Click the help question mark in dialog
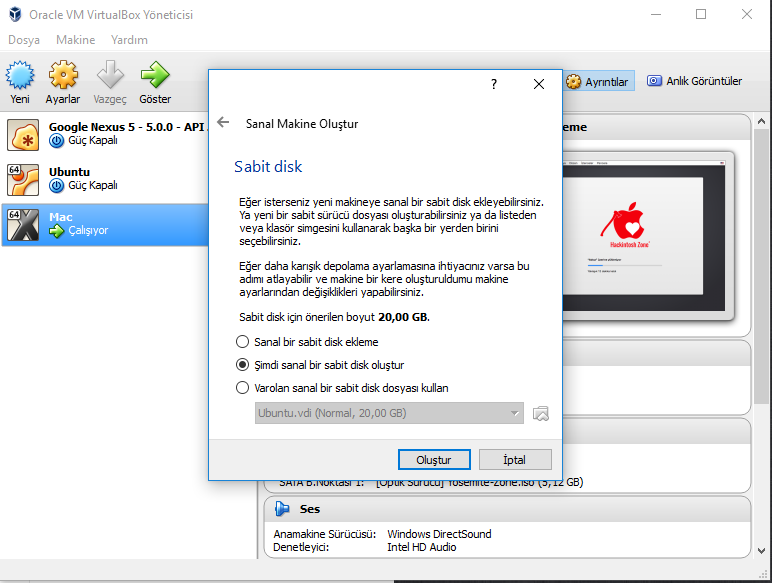Screen dimensions: 772x583 [x=494, y=84]
